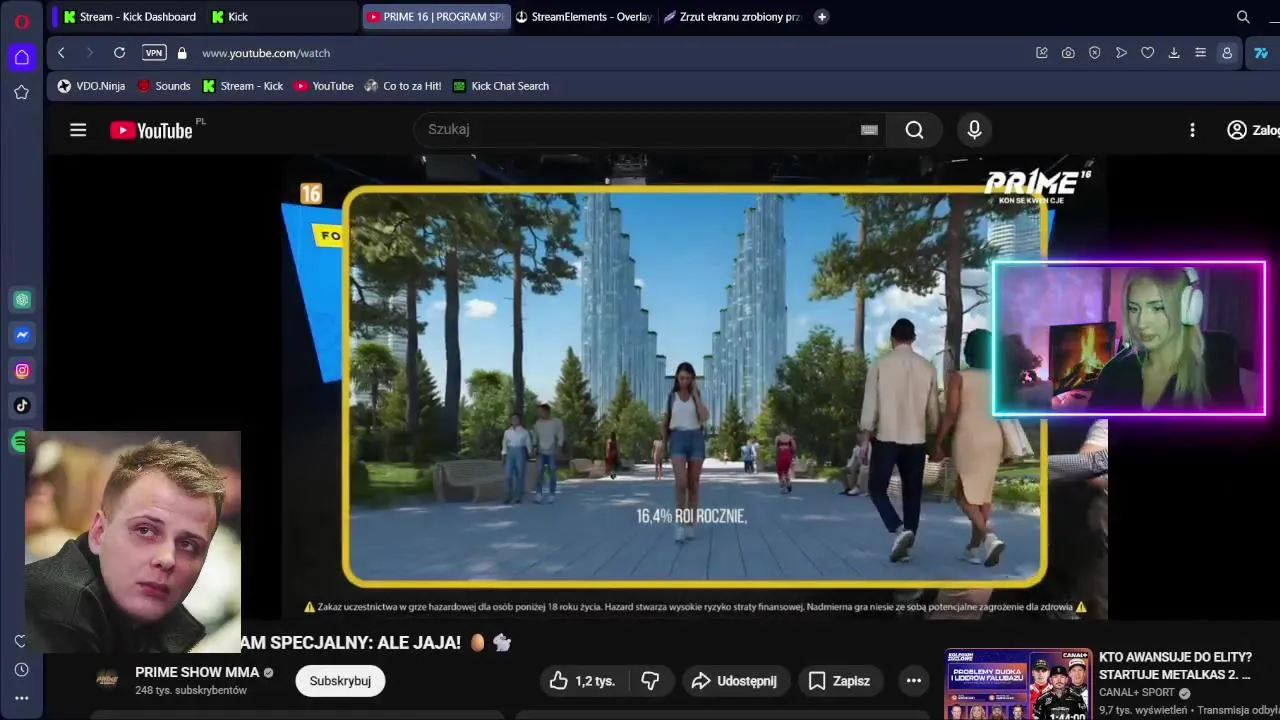The height and width of the screenshot is (720, 1280).
Task: Click the PRIME SHOW MMA channel avatar
Action: (107, 680)
